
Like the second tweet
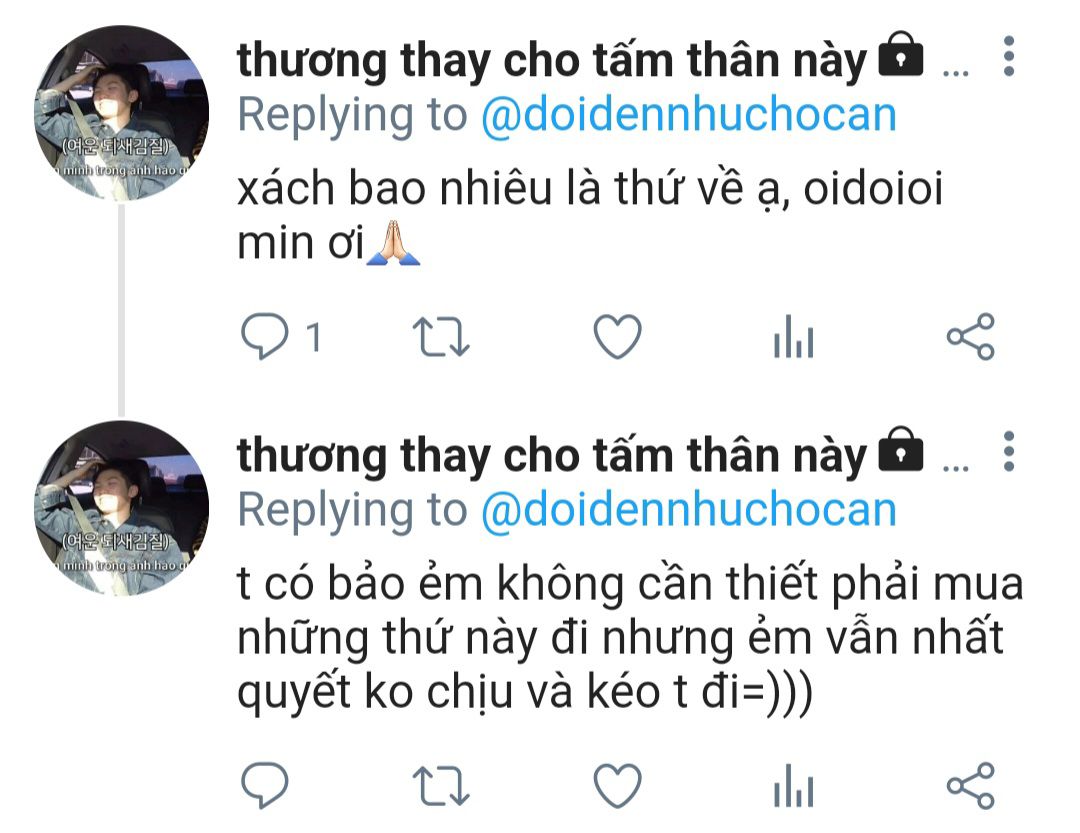[618, 785]
